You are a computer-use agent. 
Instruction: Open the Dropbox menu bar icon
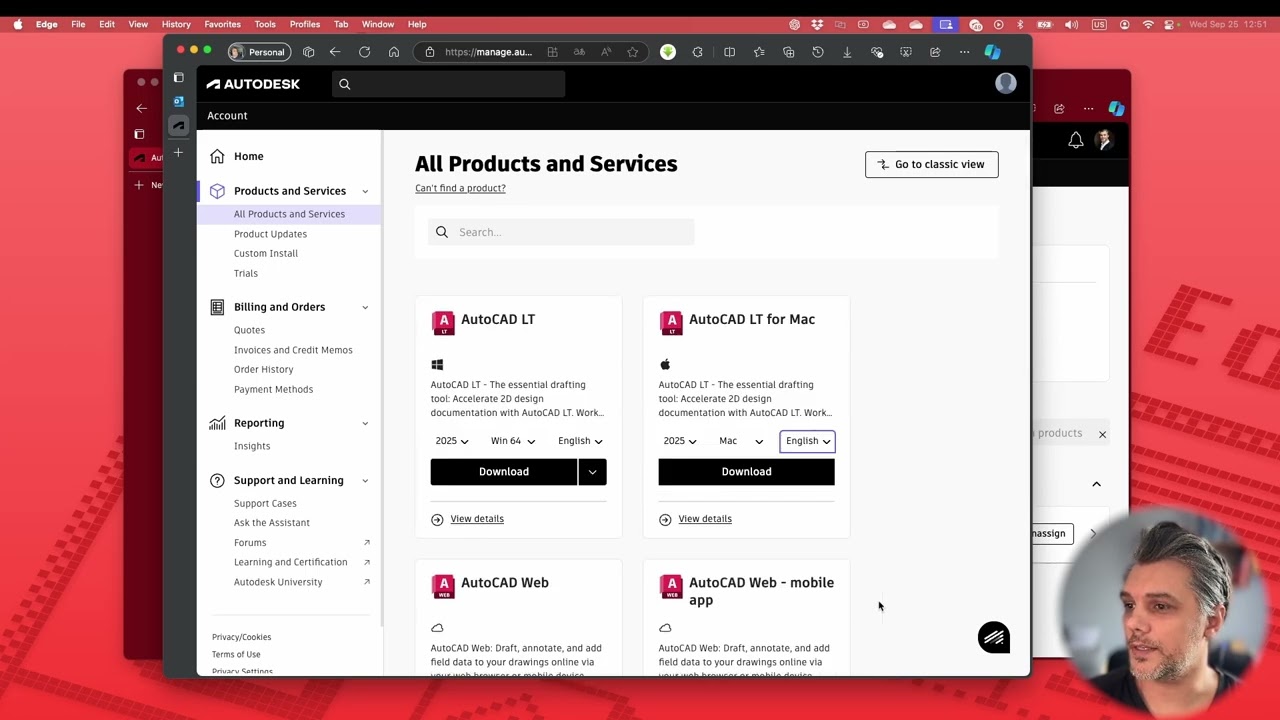[x=818, y=24]
